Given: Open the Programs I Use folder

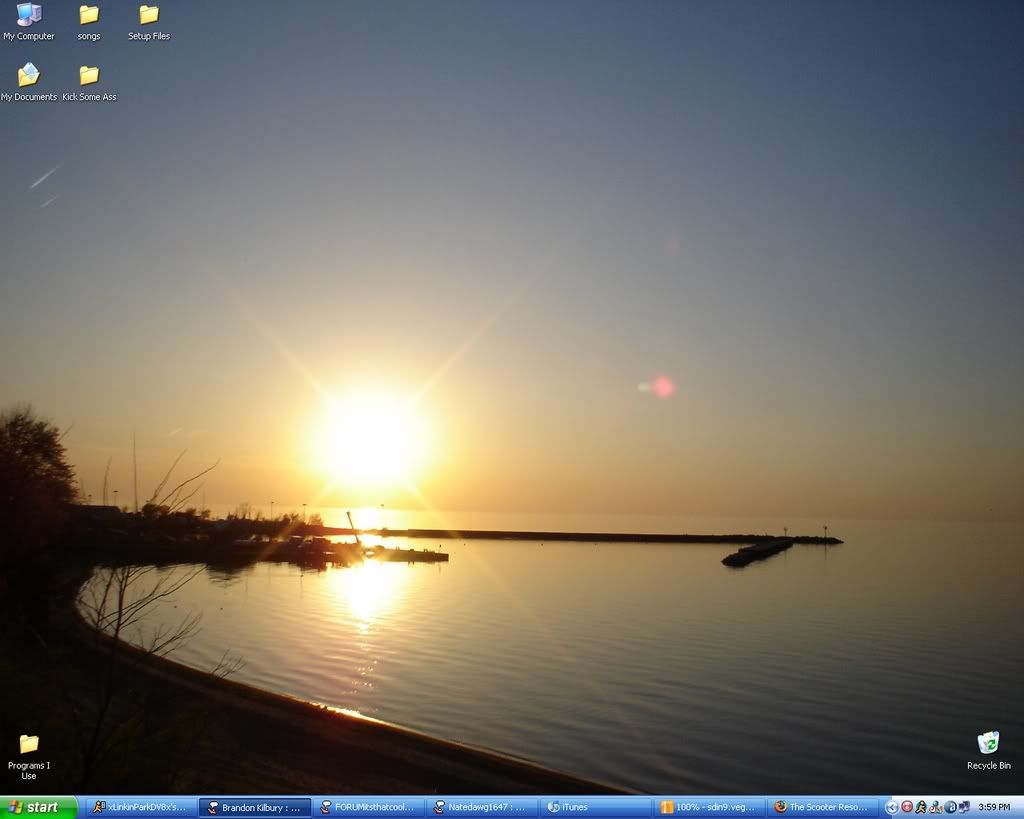Looking at the screenshot, I should click(28, 745).
